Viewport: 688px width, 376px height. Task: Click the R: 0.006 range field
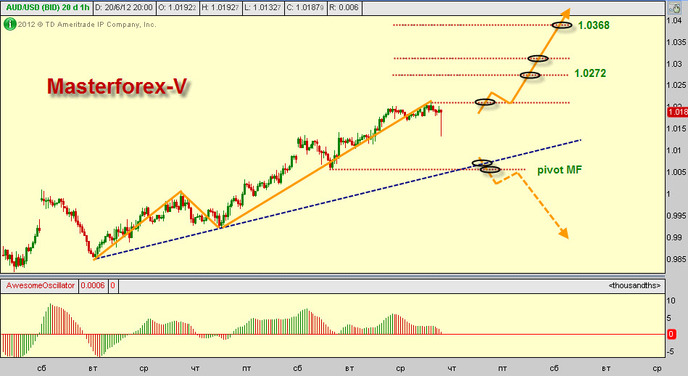(x=344, y=7)
